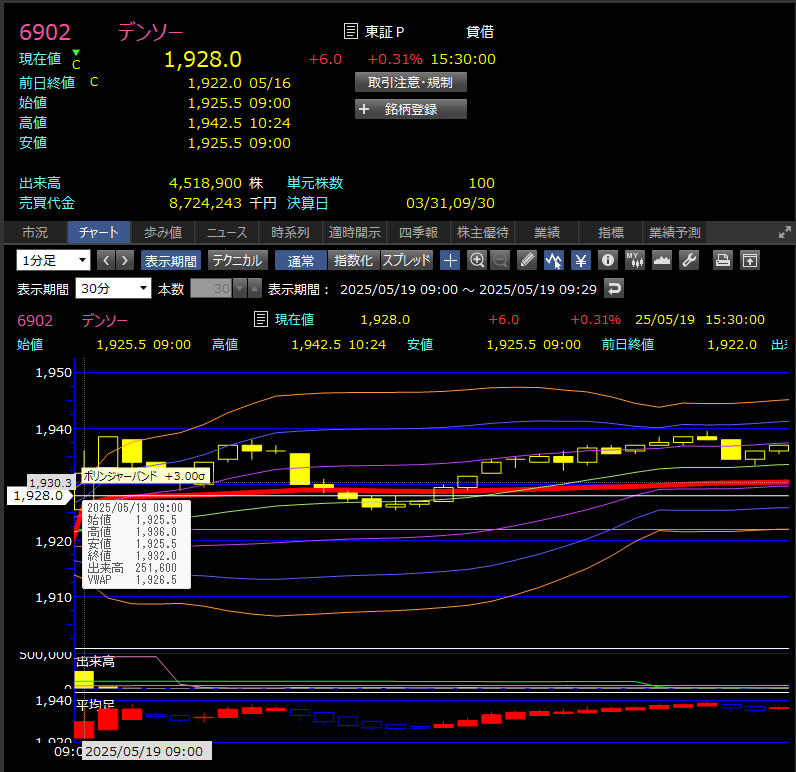Zoom in the chart with magnifier plus
Screen dimensions: 796x772
click(x=477, y=261)
